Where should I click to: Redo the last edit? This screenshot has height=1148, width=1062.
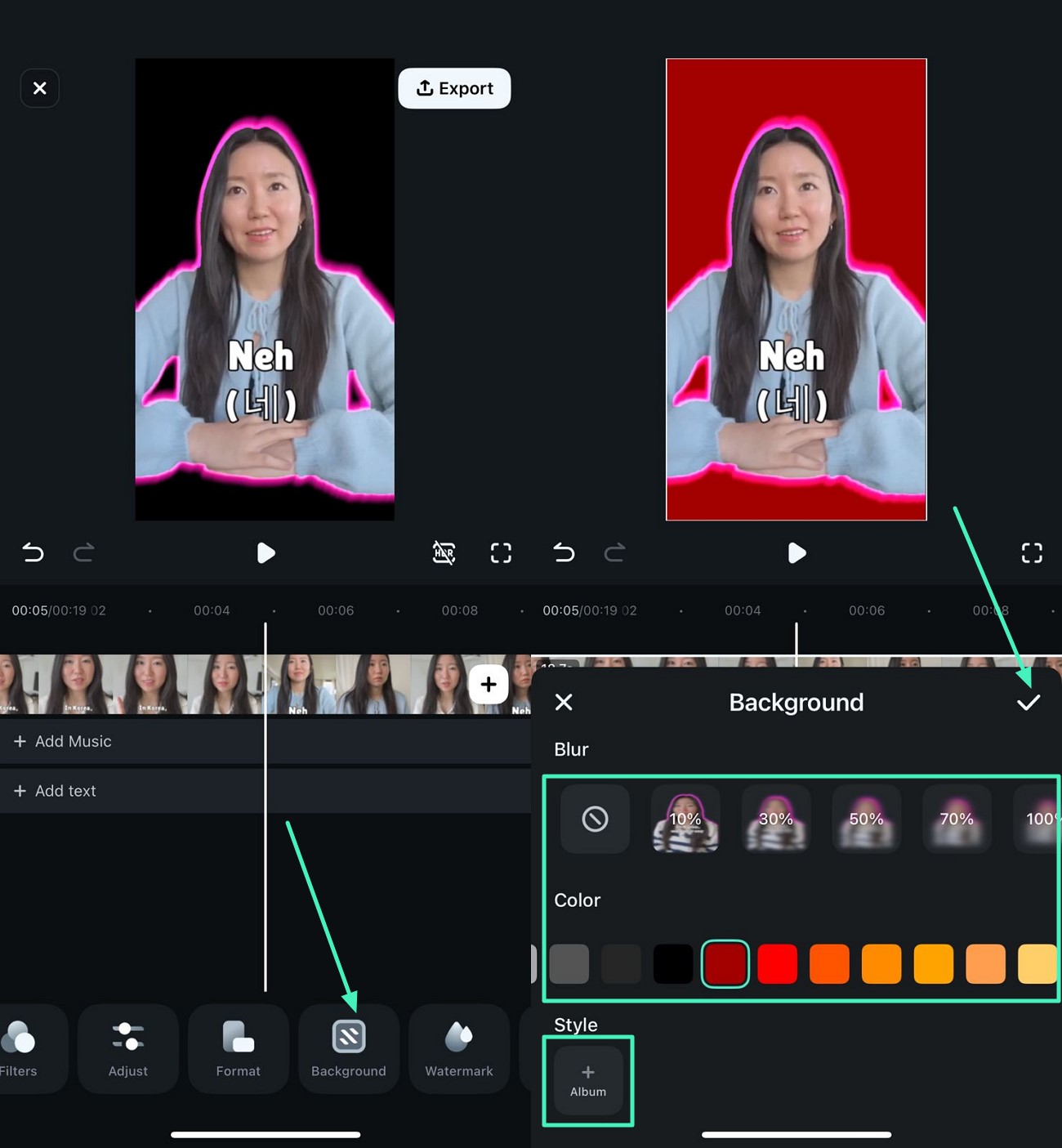(x=84, y=553)
